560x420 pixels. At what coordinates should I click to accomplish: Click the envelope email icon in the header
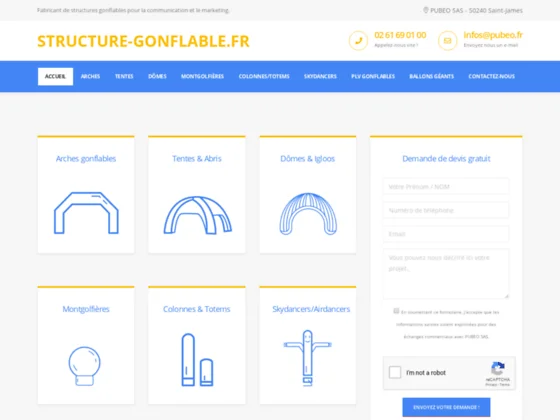pyautogui.click(x=448, y=41)
